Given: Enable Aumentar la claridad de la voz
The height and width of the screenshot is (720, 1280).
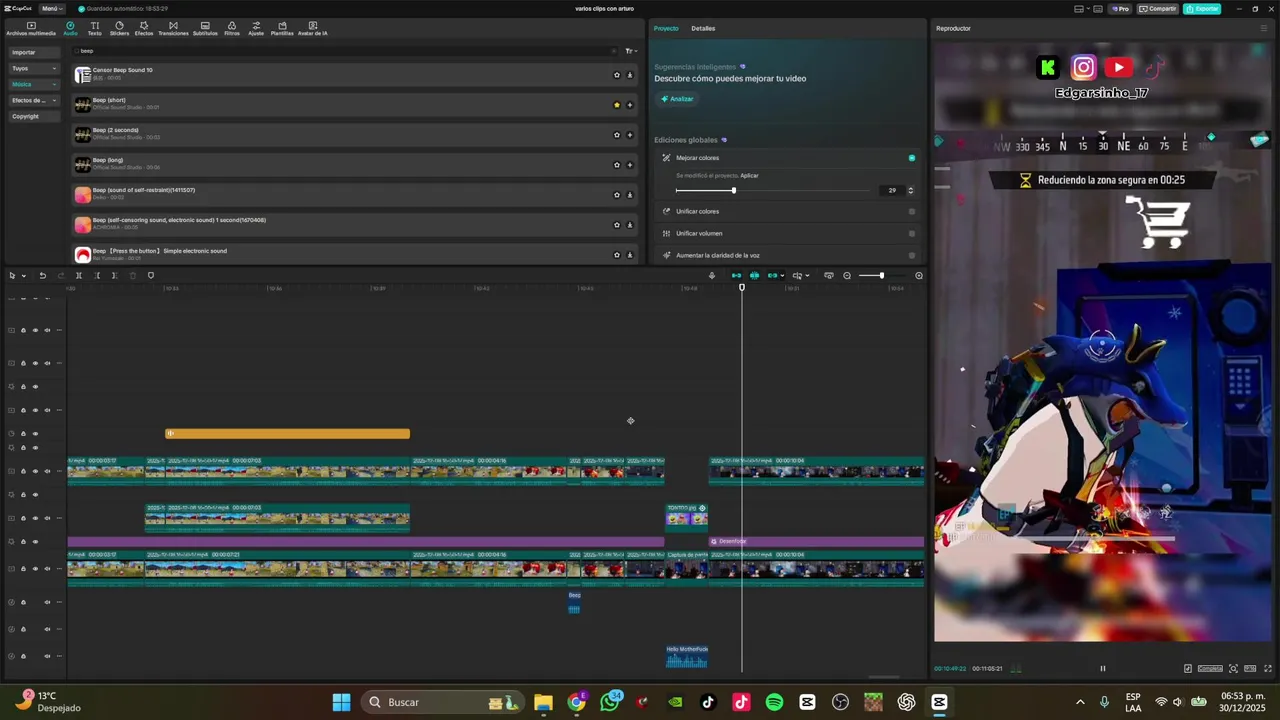Looking at the screenshot, I should (912, 255).
